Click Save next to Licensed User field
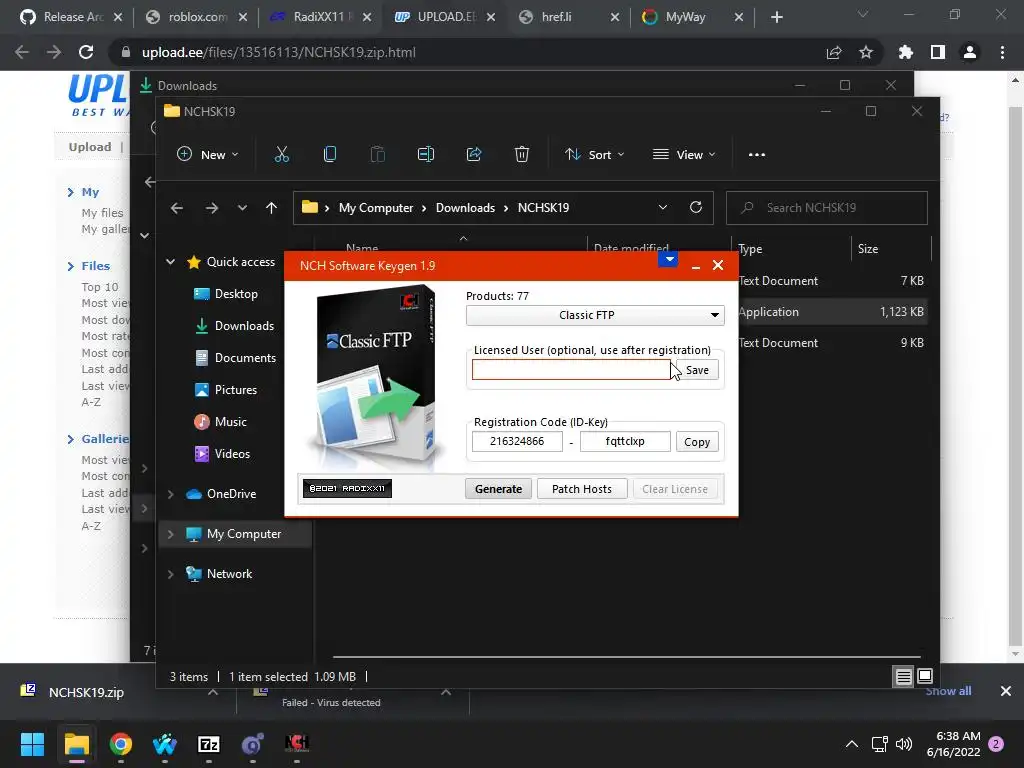 pos(697,370)
